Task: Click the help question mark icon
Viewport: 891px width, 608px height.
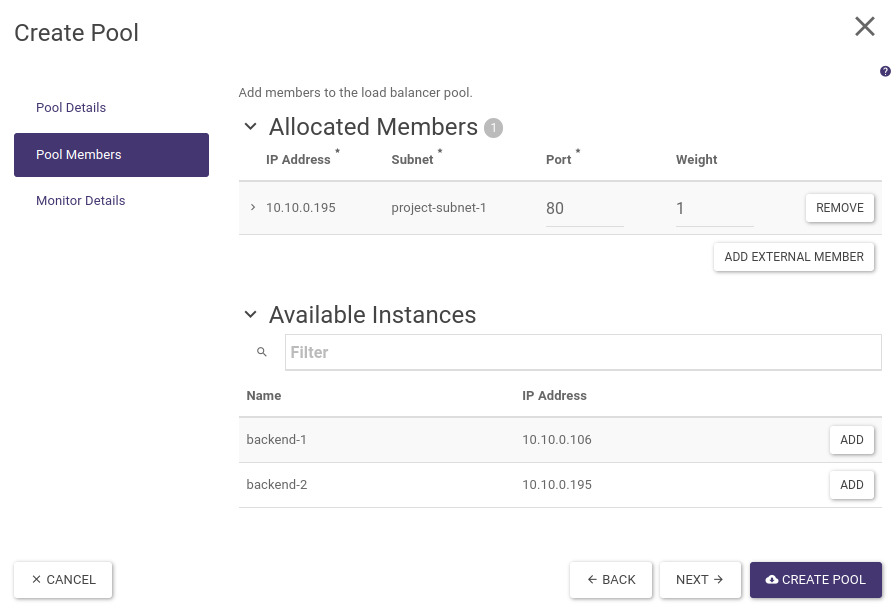Action: (885, 72)
